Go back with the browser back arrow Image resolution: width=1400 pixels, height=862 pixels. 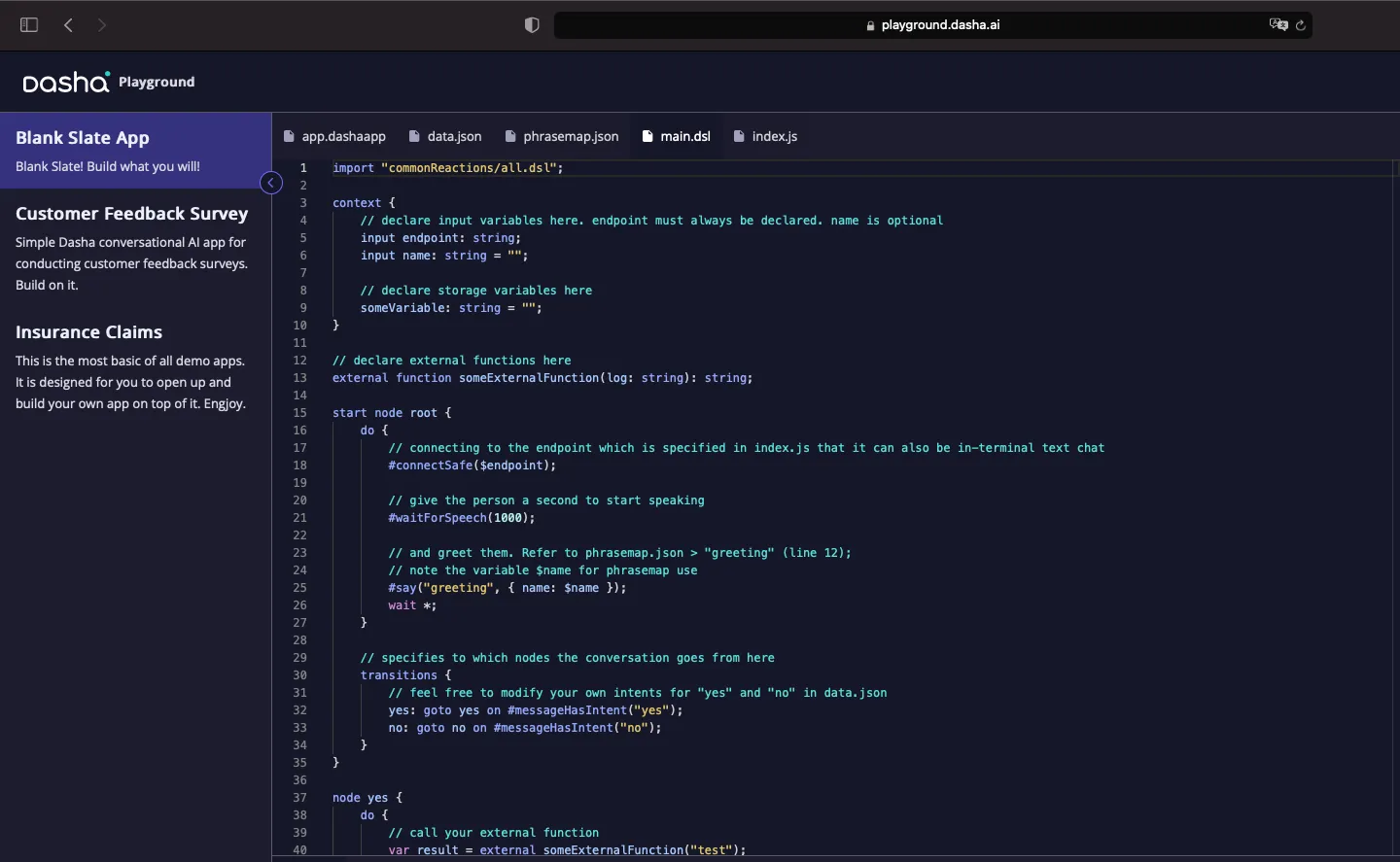pos(68,25)
